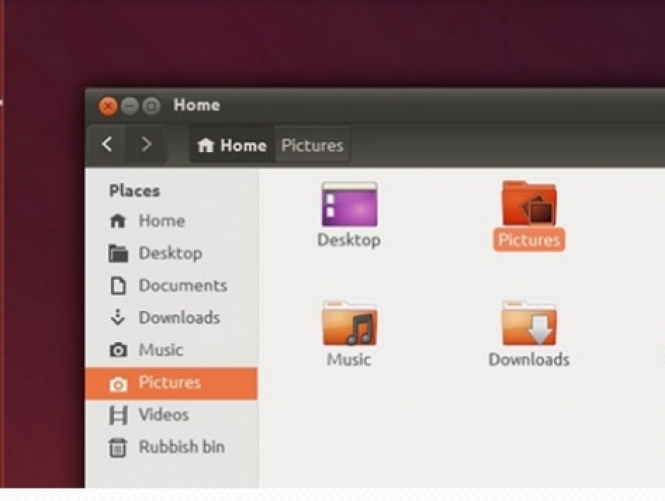The width and height of the screenshot is (665, 501).
Task: Maximize the file manager window
Action: [151, 105]
